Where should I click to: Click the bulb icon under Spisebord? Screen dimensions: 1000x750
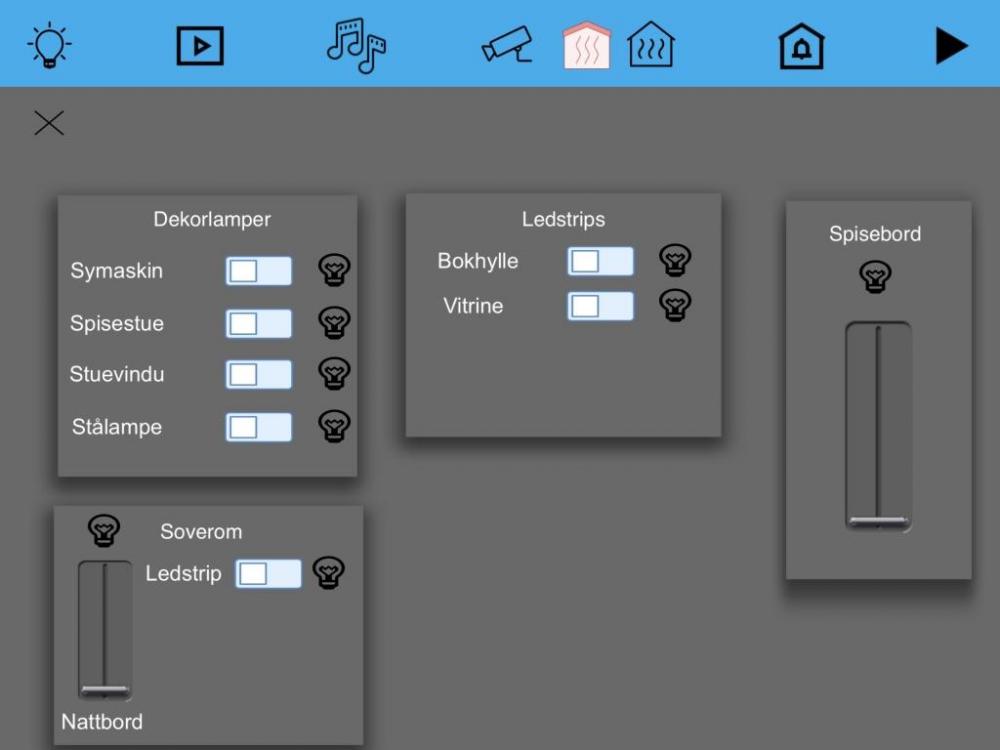[x=876, y=276]
